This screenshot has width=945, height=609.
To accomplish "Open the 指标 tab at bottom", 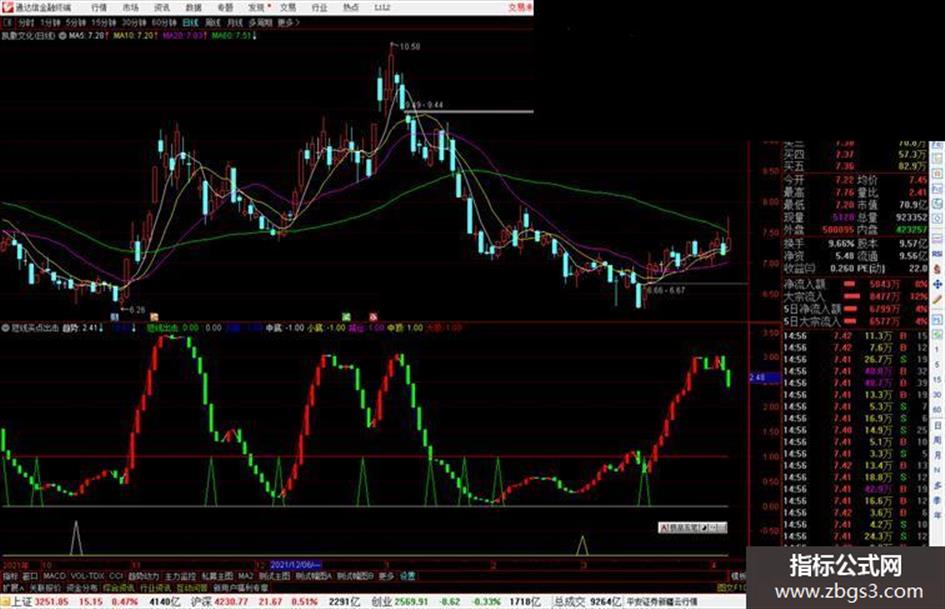I will pyautogui.click(x=10, y=576).
